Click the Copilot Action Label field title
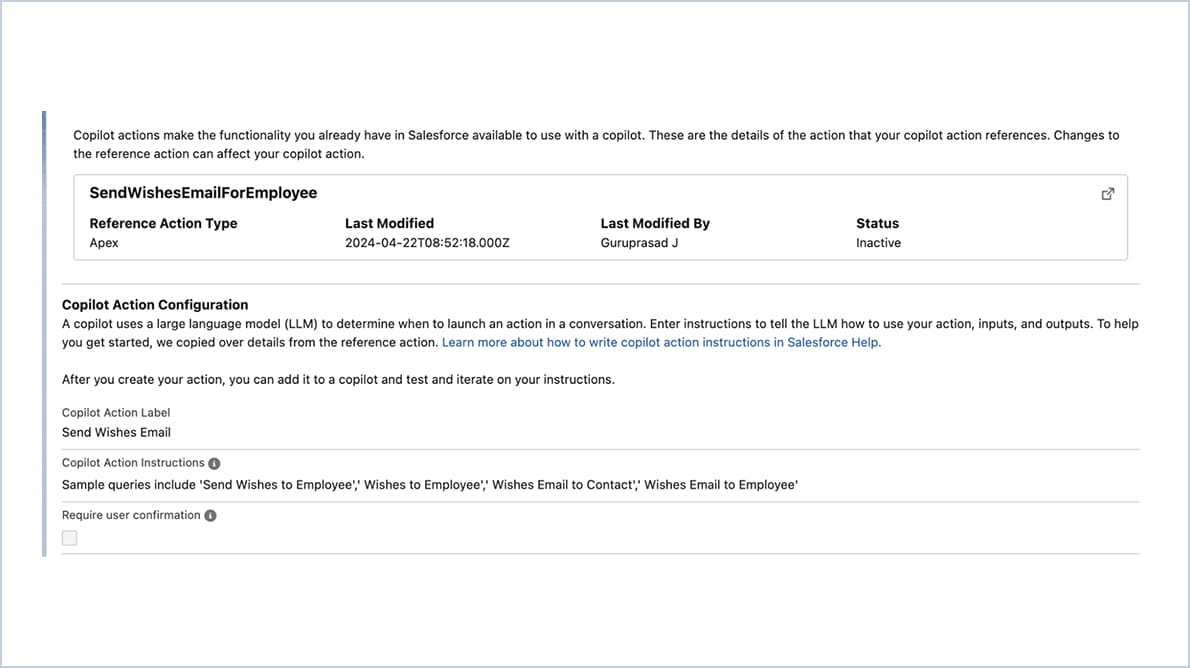 115,412
